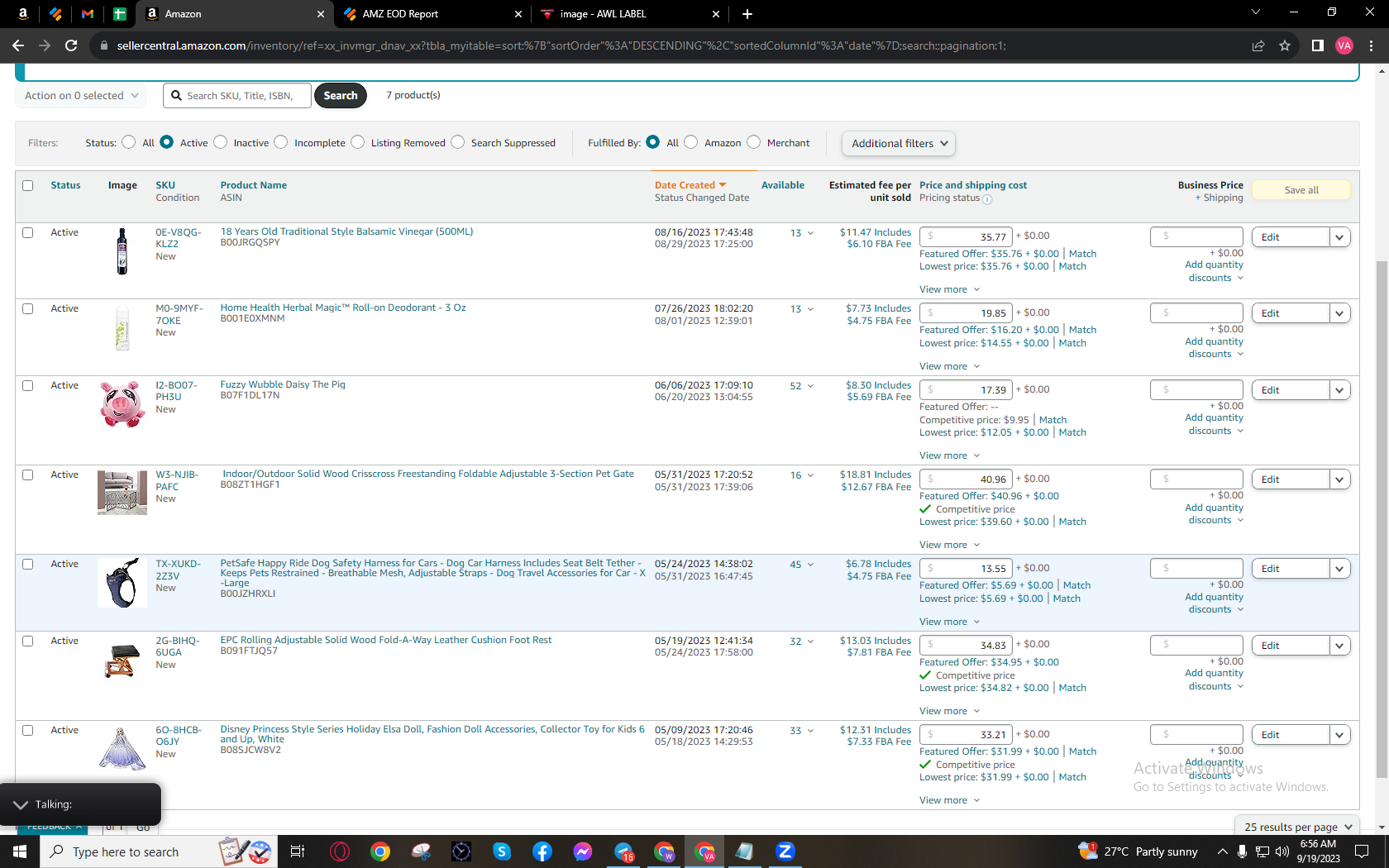Open Fuzzy Wubble pig product image
The width and height of the screenshot is (1389, 868).
click(x=122, y=403)
